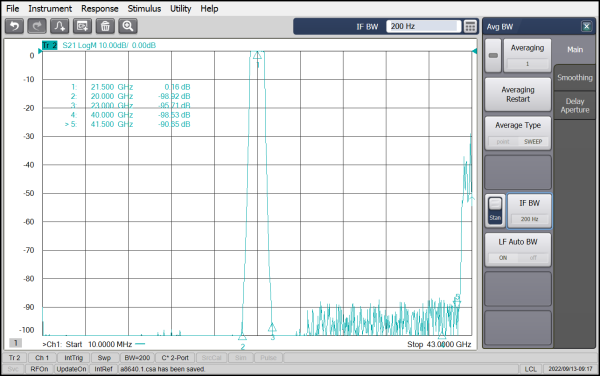Add a new trace using toolbar icon
This screenshot has height=376, width=600.
click(x=60, y=26)
